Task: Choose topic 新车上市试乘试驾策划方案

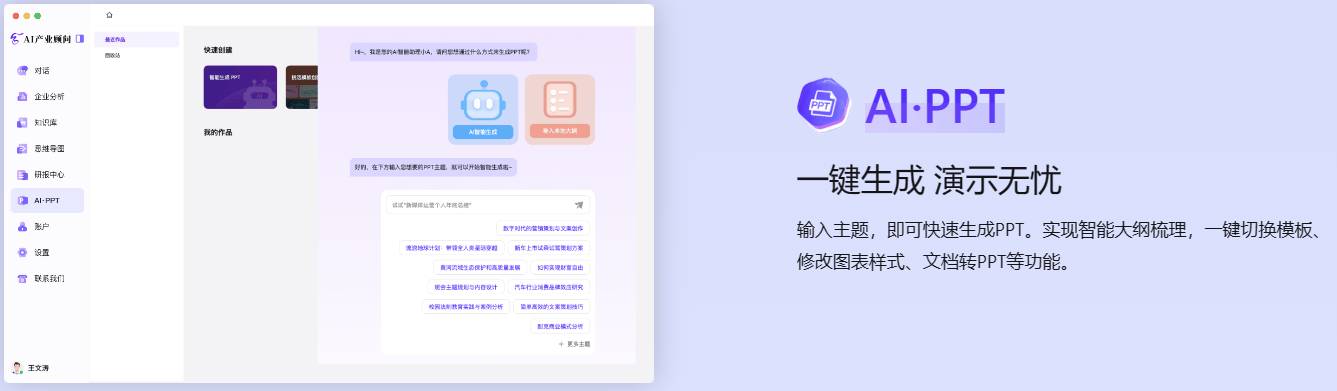Action: [x=549, y=247]
